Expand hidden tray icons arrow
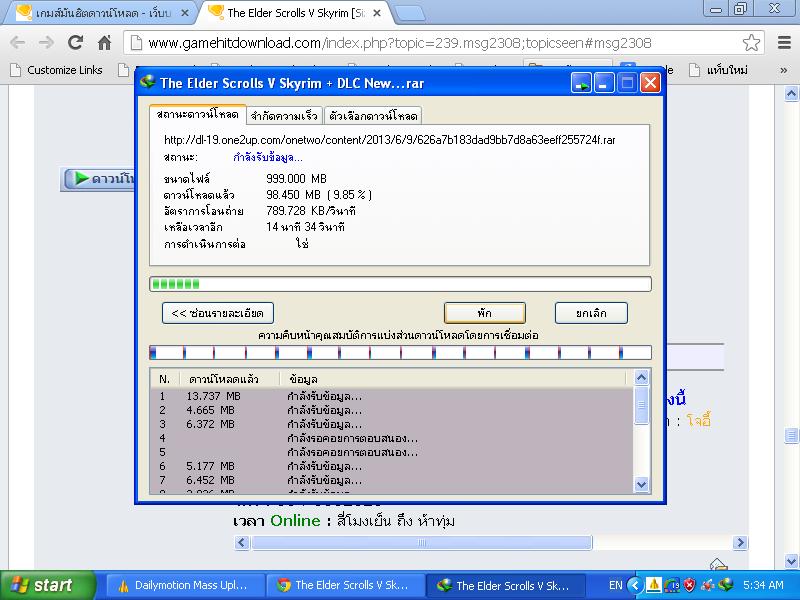This screenshot has width=800, height=600. 634,585
